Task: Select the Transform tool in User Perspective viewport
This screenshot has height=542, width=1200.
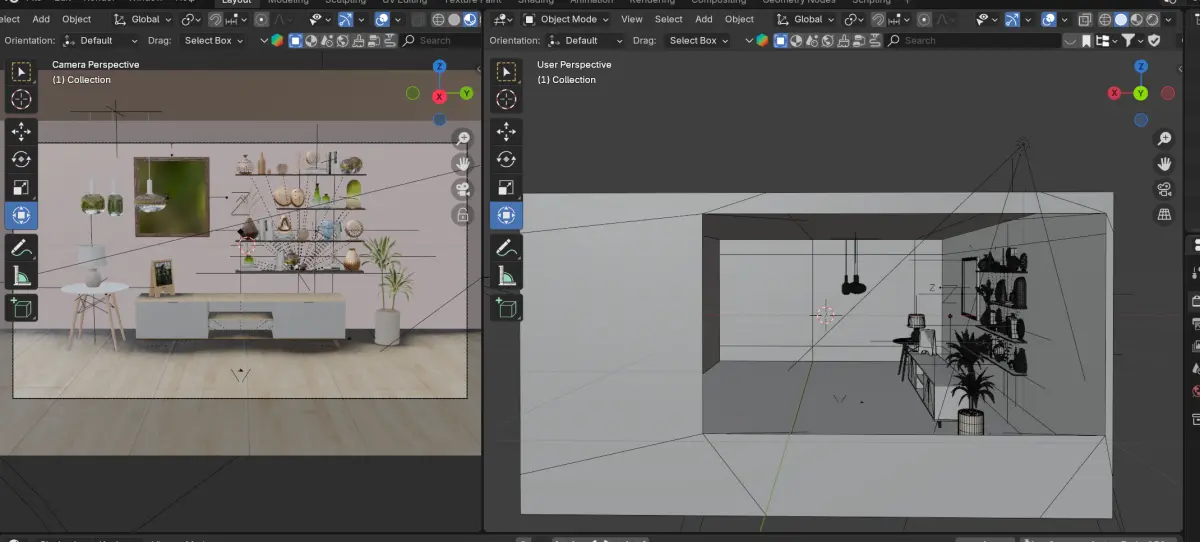Action: (x=506, y=215)
